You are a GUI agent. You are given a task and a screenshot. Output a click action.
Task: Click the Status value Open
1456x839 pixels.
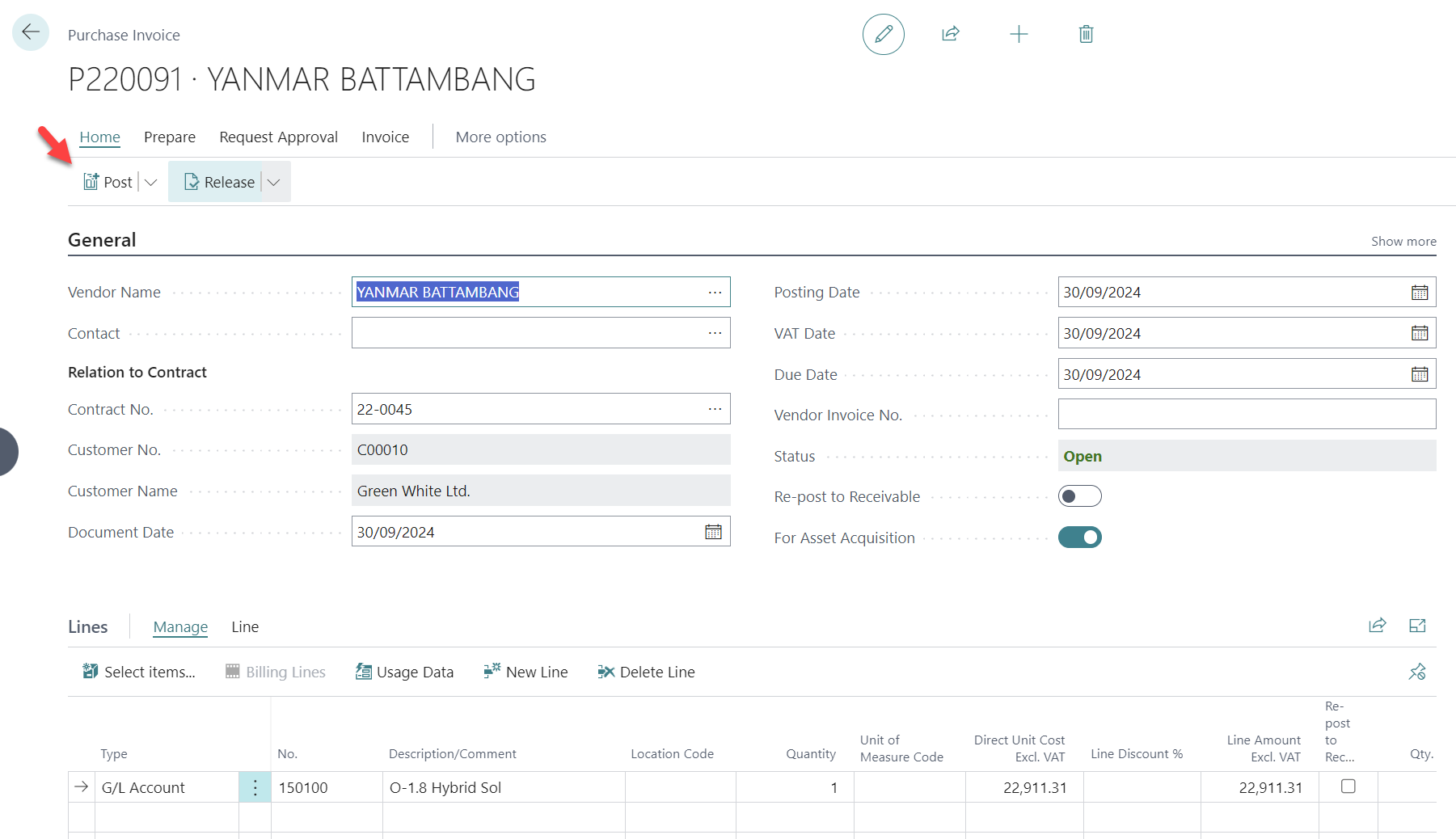(x=1247, y=456)
